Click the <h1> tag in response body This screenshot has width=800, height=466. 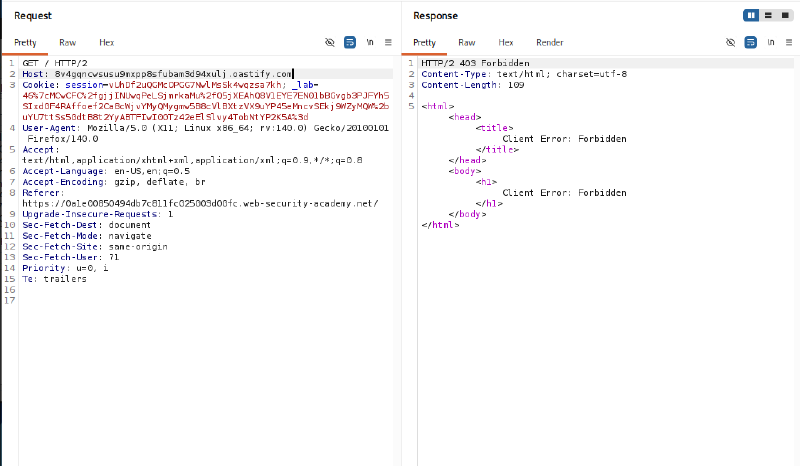(486, 182)
